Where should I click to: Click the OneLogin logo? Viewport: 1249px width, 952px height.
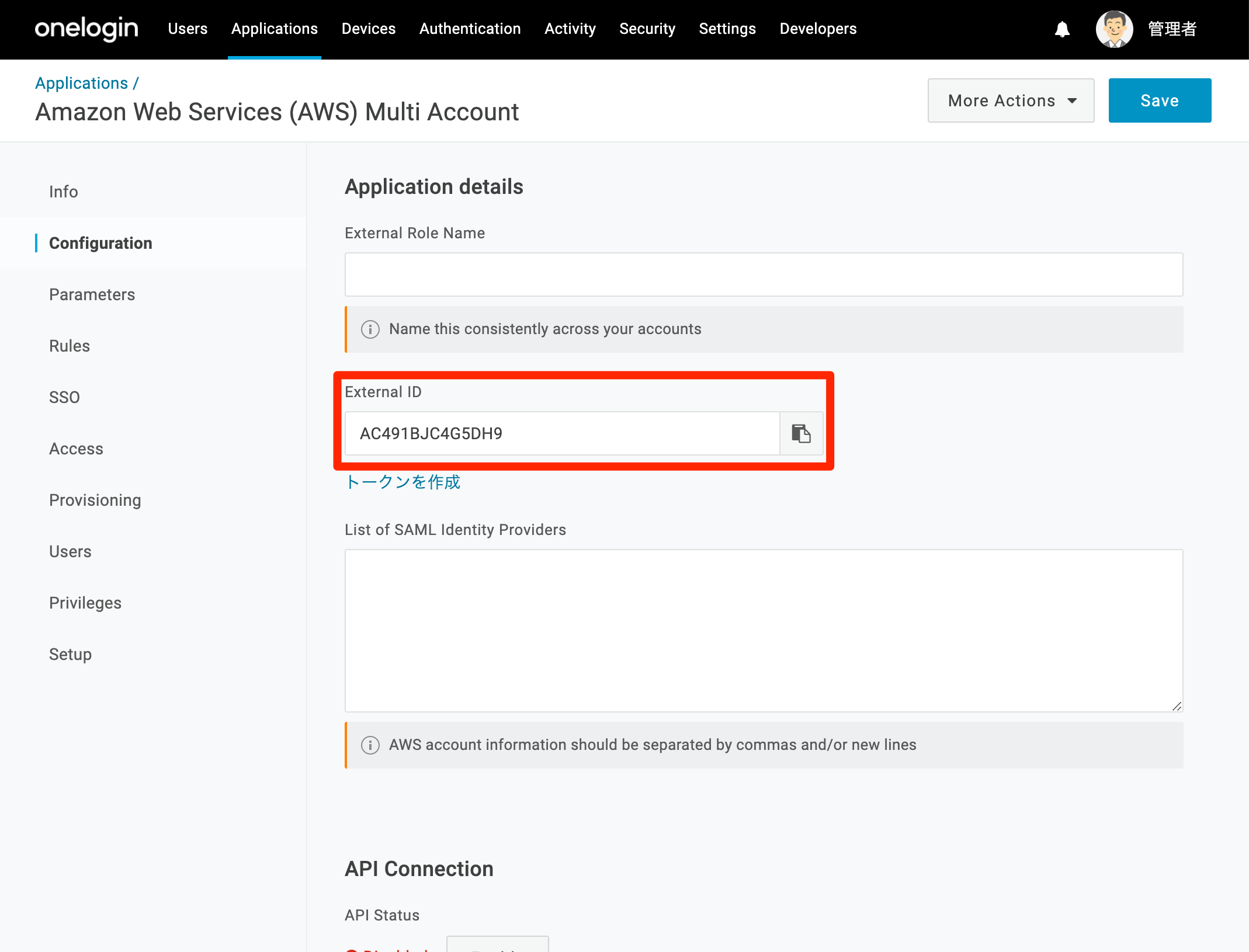[86, 29]
